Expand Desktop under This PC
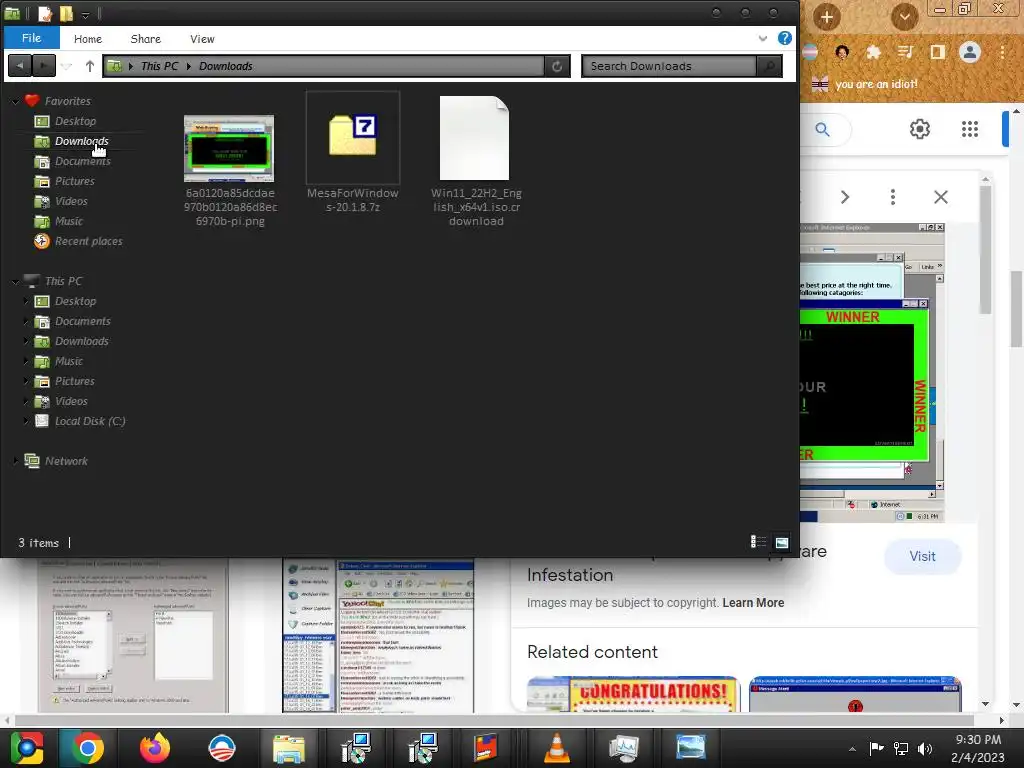This screenshot has width=1024, height=768. click(x=26, y=301)
